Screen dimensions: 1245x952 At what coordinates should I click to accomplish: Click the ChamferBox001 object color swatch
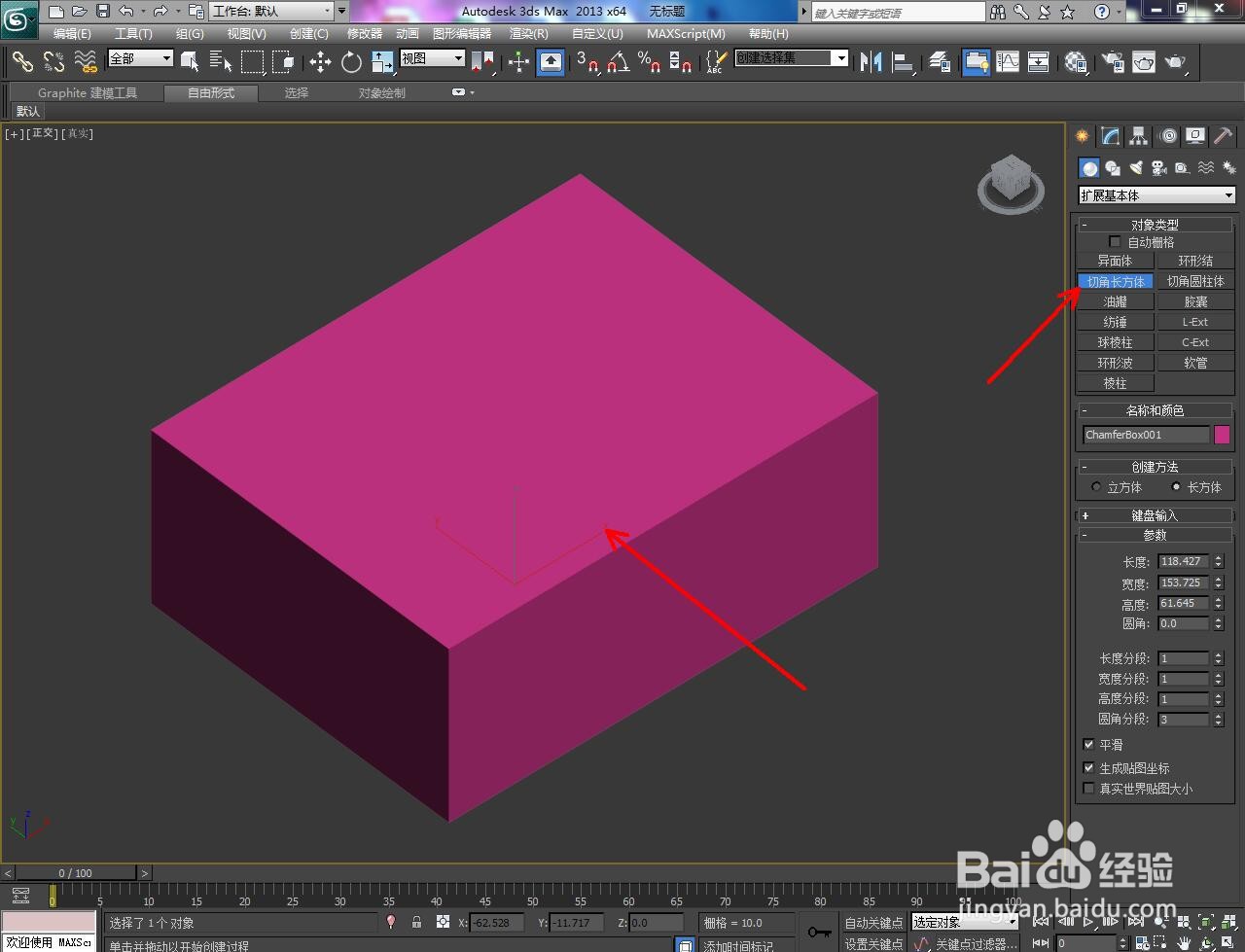pos(1222,435)
